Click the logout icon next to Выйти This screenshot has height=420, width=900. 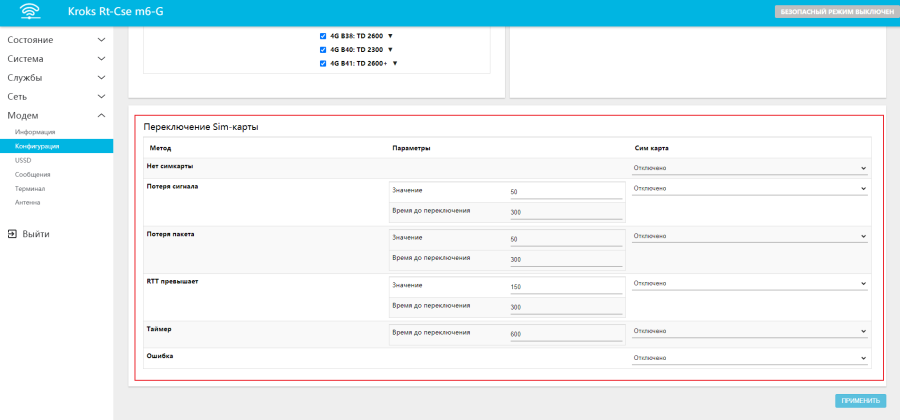(12, 234)
